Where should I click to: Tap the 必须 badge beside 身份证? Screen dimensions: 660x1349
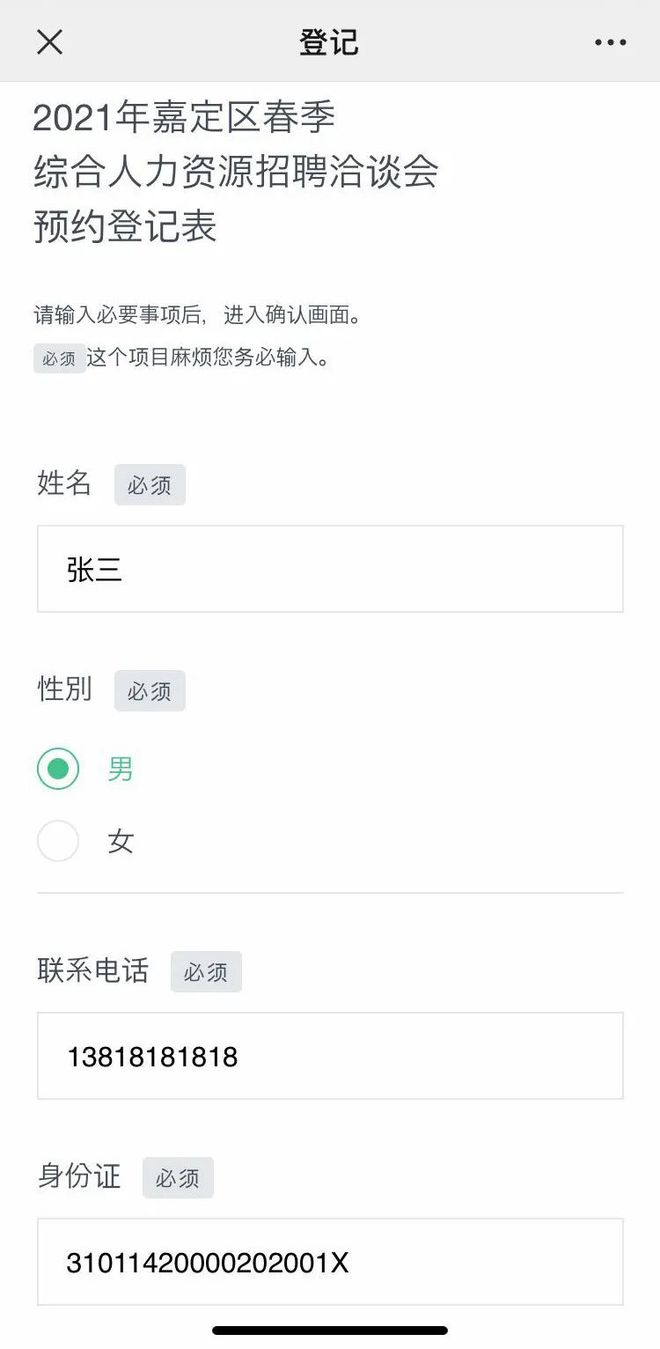(177, 1178)
